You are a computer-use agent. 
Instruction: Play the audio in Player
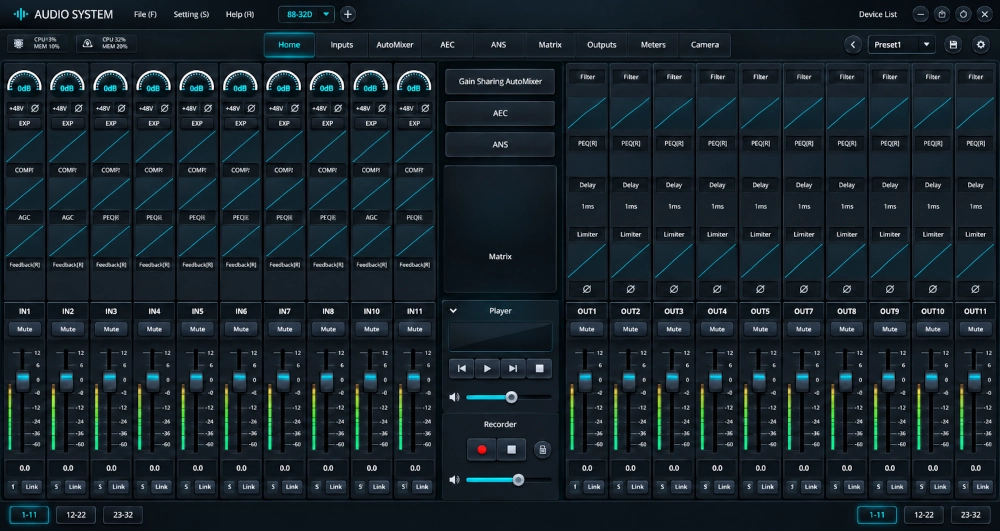tap(487, 368)
